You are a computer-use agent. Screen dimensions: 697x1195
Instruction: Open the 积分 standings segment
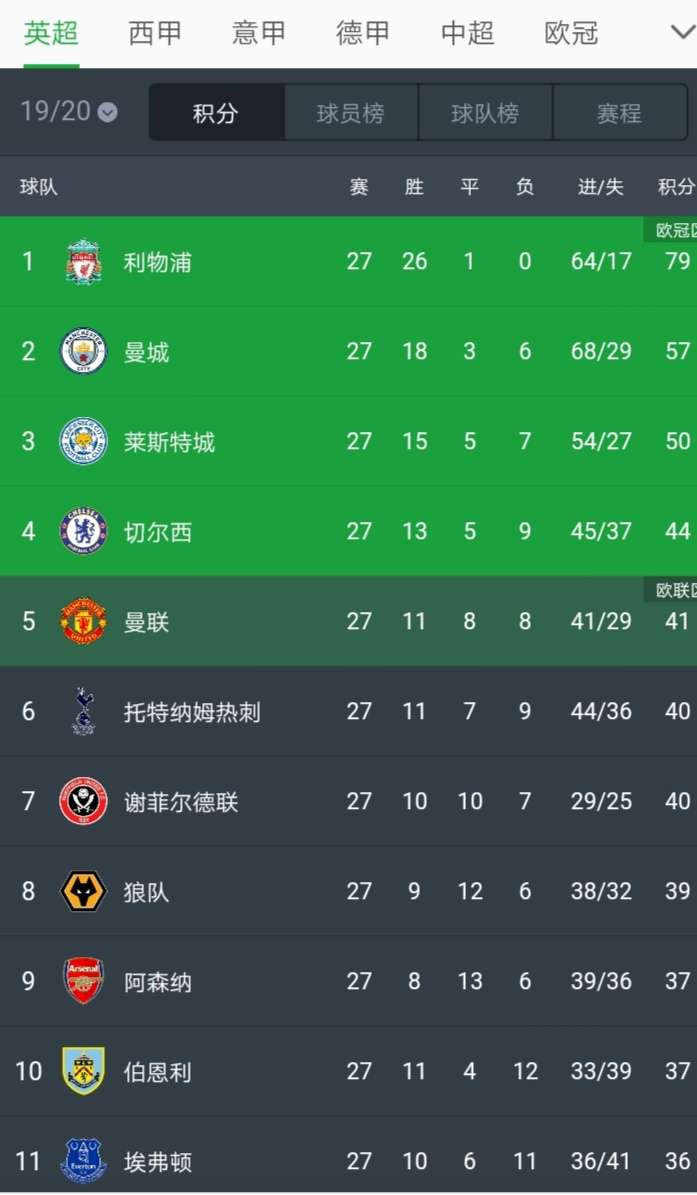pos(216,113)
